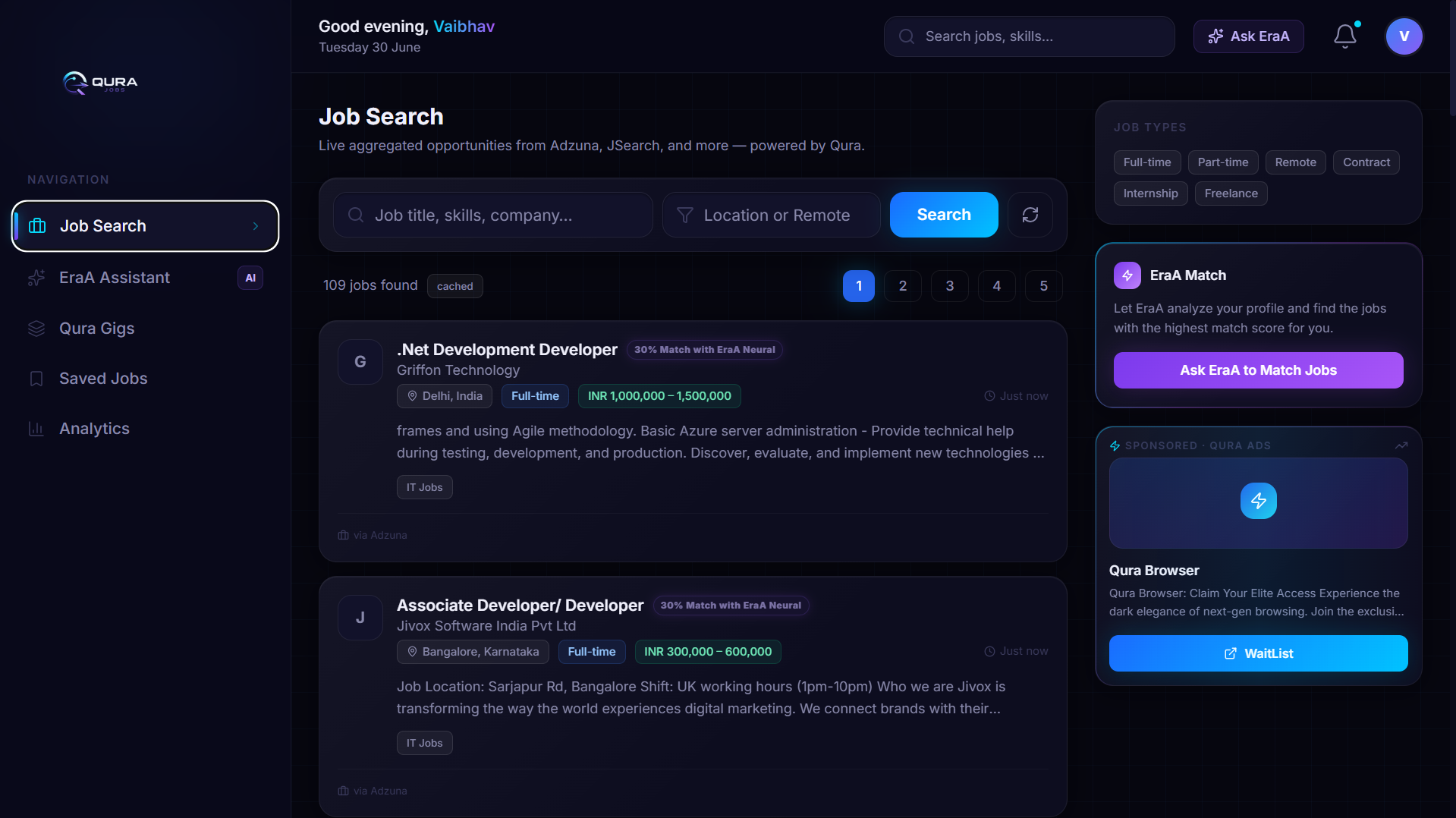Image resolution: width=1456 pixels, height=818 pixels.
Task: Click the Qura Jobs logo
Action: [100, 82]
